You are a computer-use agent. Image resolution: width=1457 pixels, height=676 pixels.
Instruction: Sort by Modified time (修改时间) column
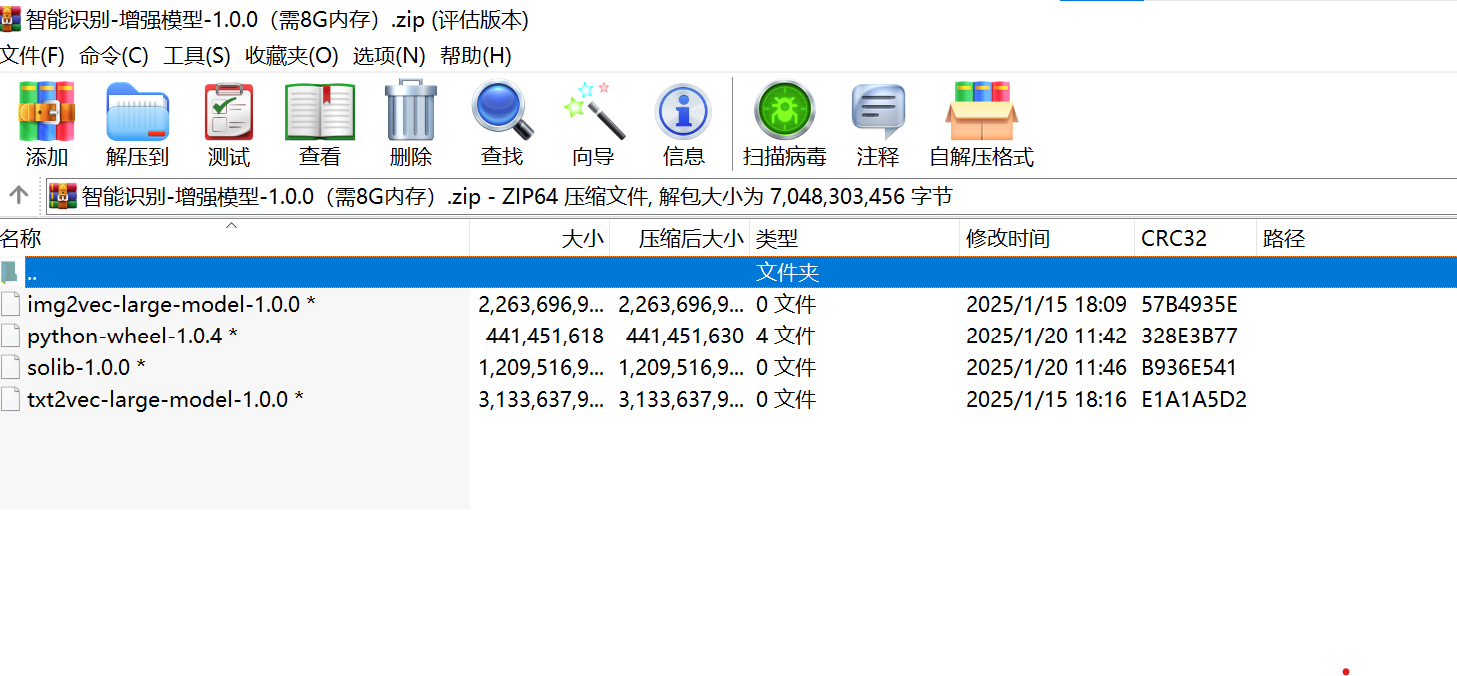[1047, 238]
